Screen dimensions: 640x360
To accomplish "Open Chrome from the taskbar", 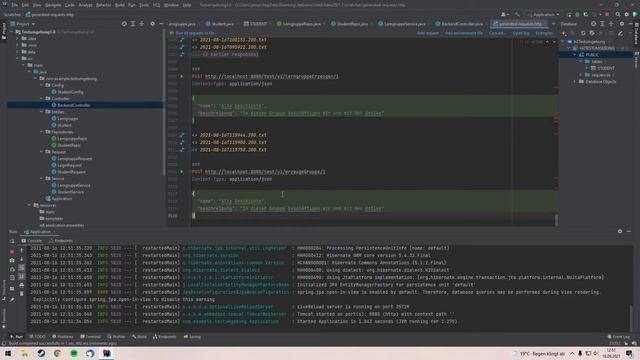I will pos(58,353).
